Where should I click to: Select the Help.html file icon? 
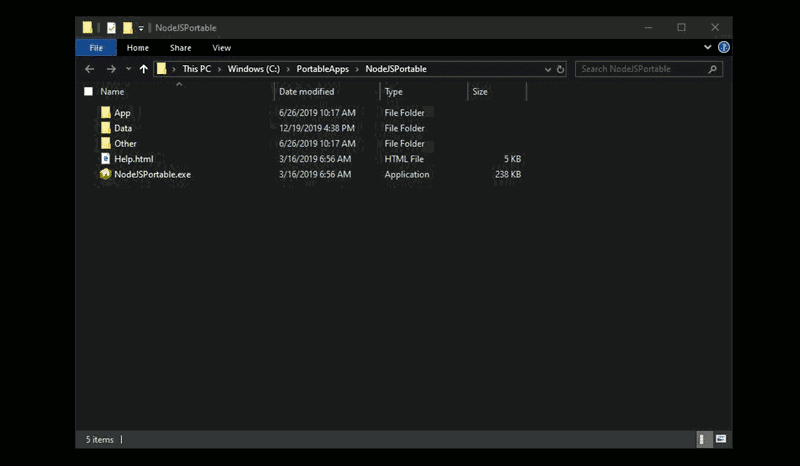[106, 159]
